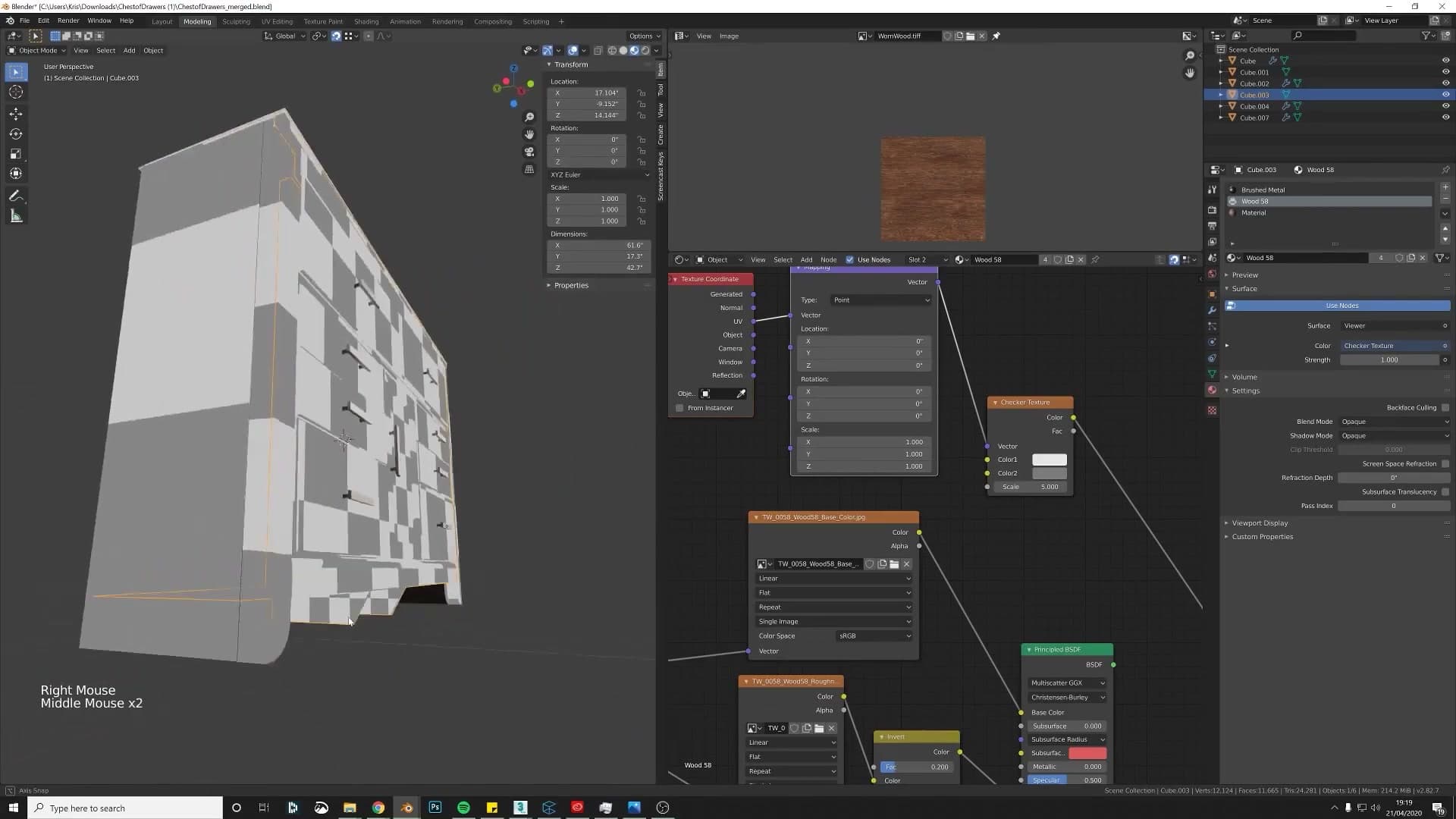Screen dimensions: 1456x819
Task: Open Chrome from the Windows taskbar
Action: tap(378, 808)
